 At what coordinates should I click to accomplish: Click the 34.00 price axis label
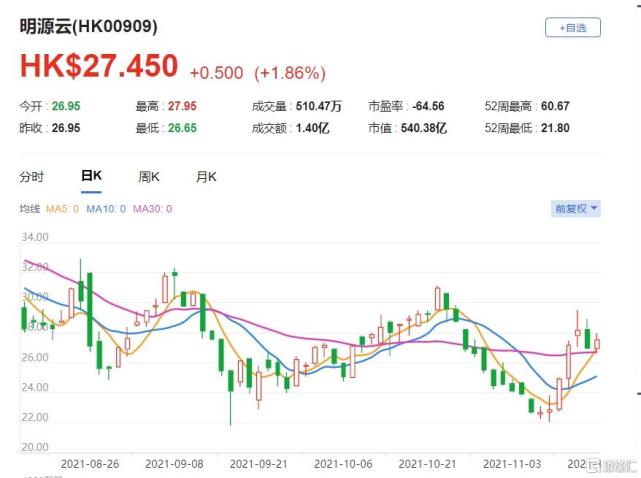tap(35, 237)
